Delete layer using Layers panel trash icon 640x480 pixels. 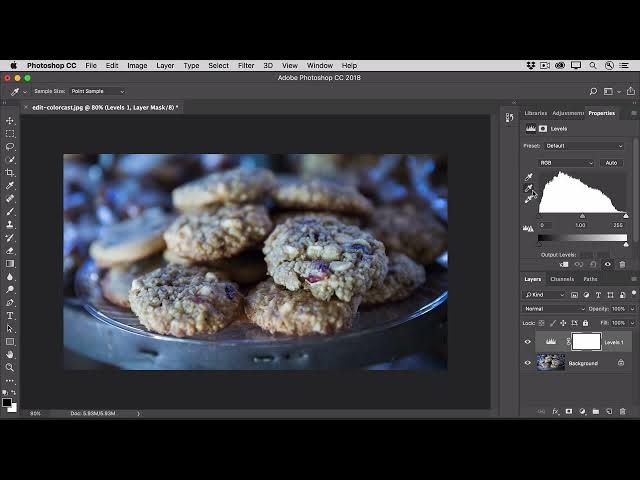(622, 411)
